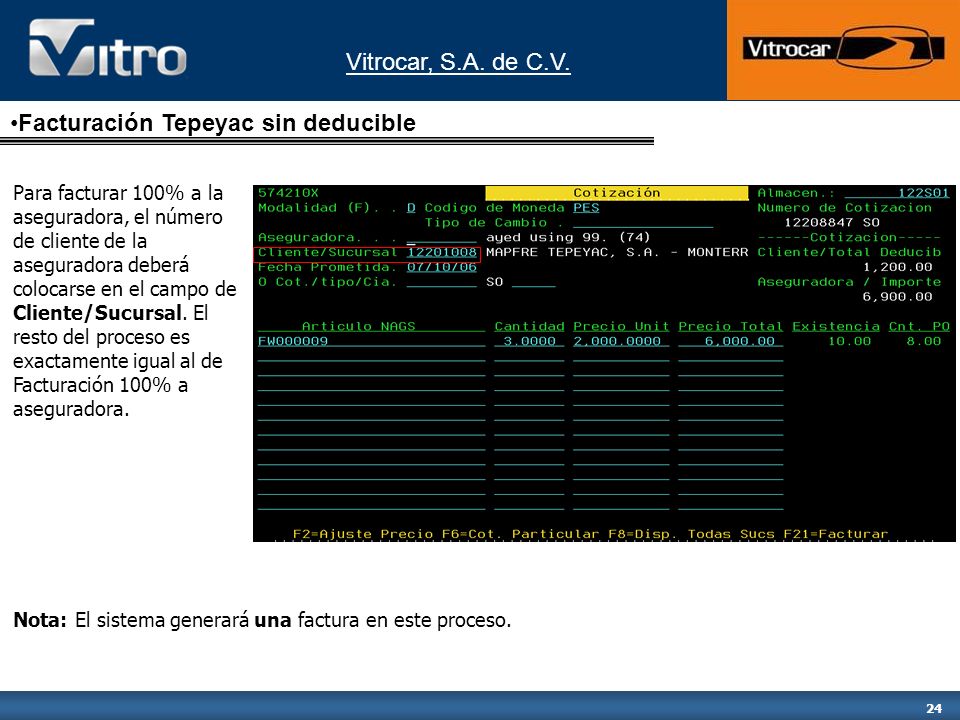Click the cotizacion number 12208847 SO
Screen dimensions: 960x720
(831, 223)
